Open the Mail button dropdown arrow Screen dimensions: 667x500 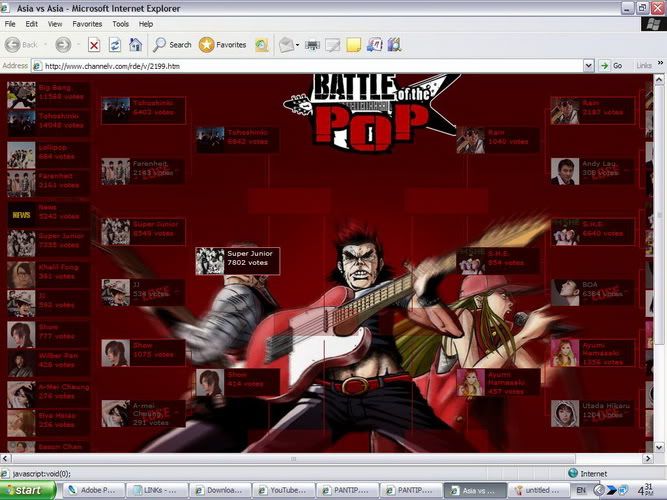297,45
